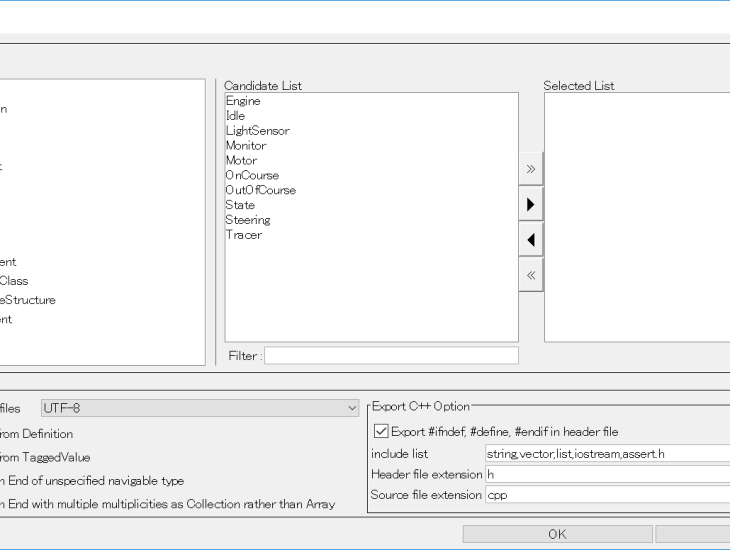Click the add-selected right arrow button
Screen dimensions: 730x550
tap(530, 204)
